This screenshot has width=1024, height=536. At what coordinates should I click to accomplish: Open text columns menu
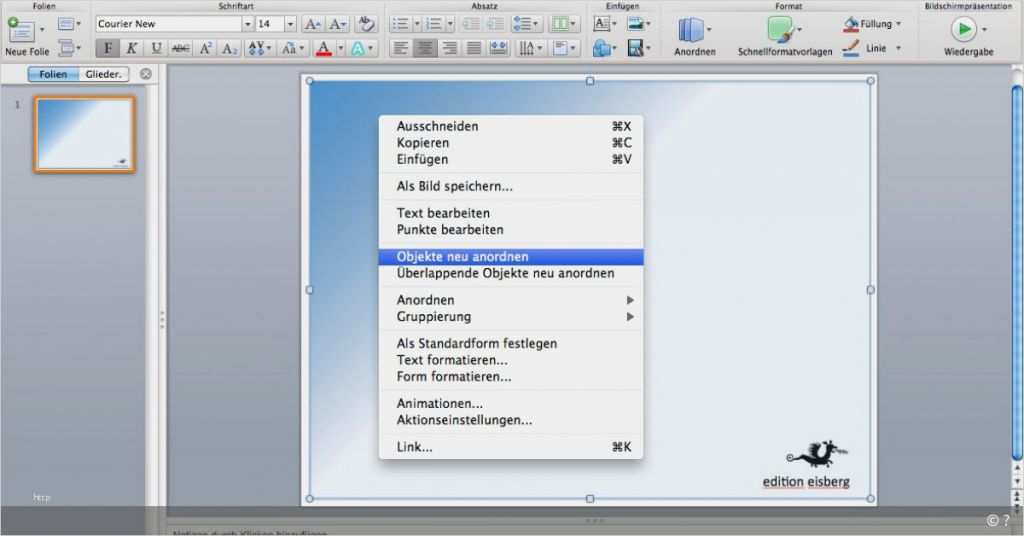[564, 24]
